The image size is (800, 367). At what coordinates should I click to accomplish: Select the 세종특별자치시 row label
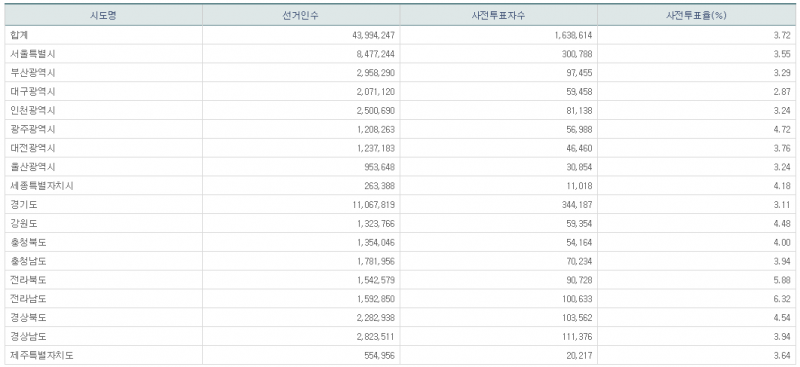point(42,186)
